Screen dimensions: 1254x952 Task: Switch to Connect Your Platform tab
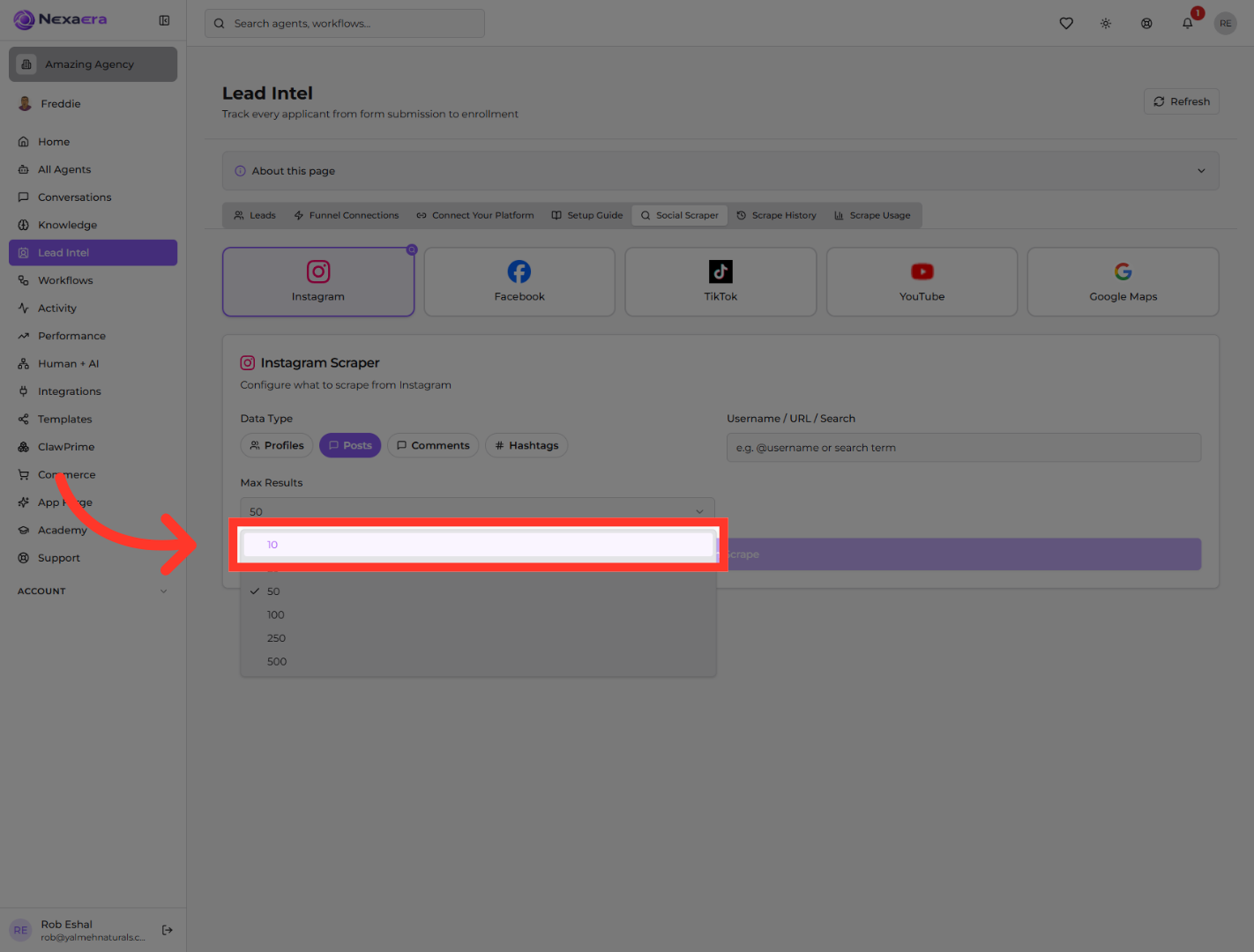point(475,215)
